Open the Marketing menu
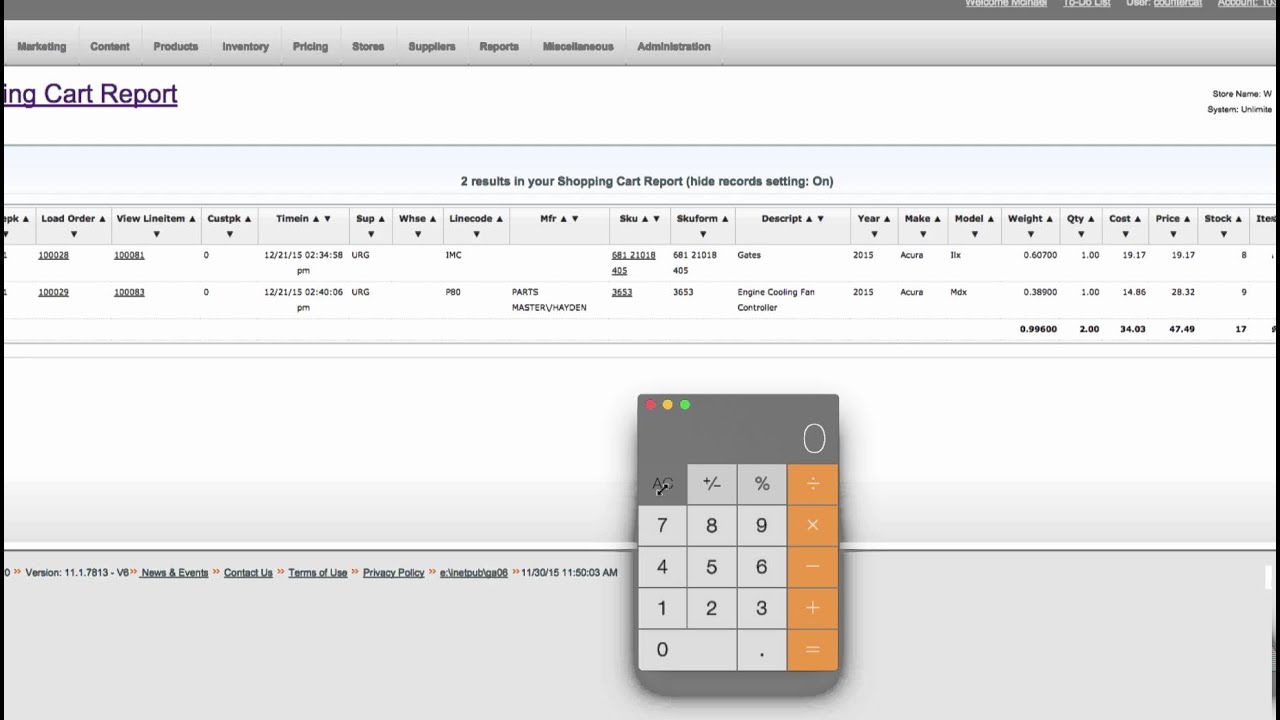The image size is (1280, 720). 42,47
